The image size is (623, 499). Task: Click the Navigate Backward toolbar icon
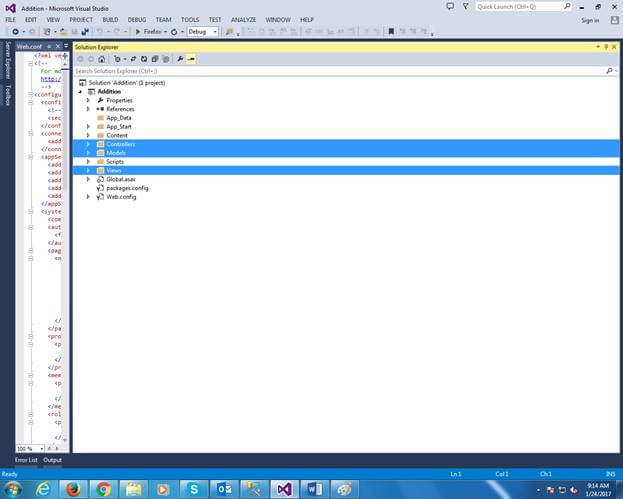15,31
